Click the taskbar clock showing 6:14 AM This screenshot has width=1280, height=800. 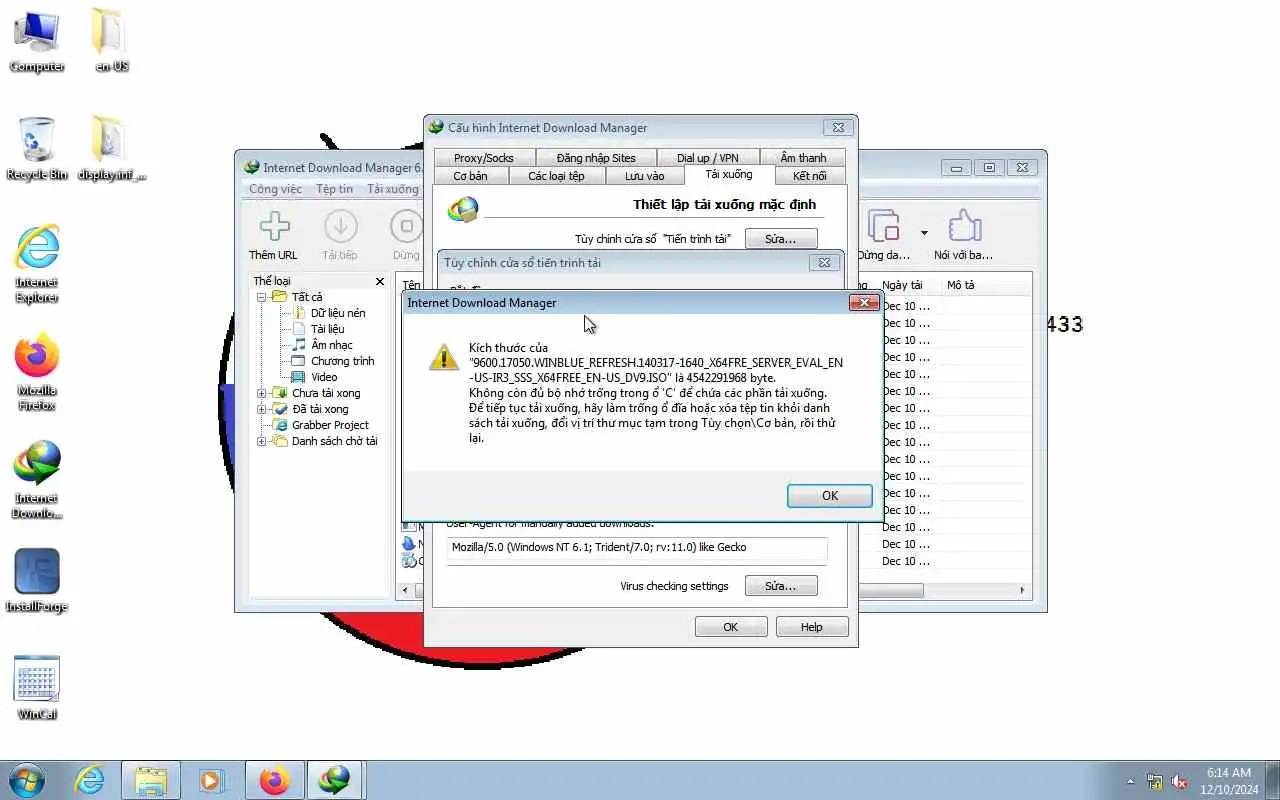pos(1229,781)
